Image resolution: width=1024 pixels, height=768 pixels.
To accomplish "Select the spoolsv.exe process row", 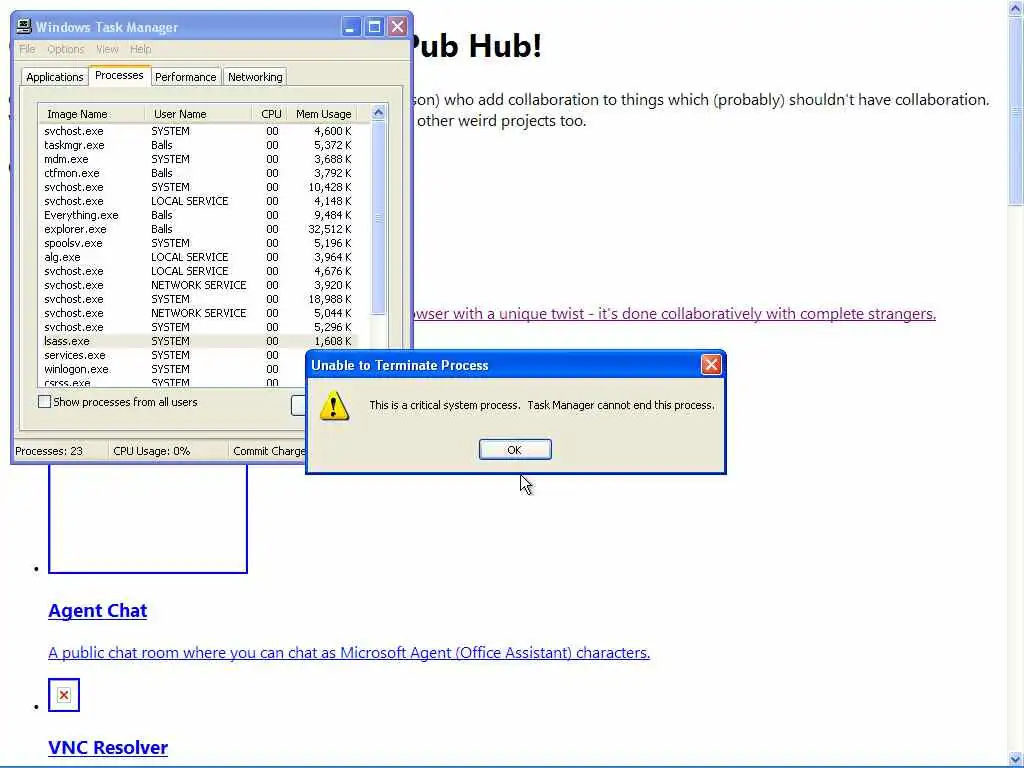I will 198,243.
